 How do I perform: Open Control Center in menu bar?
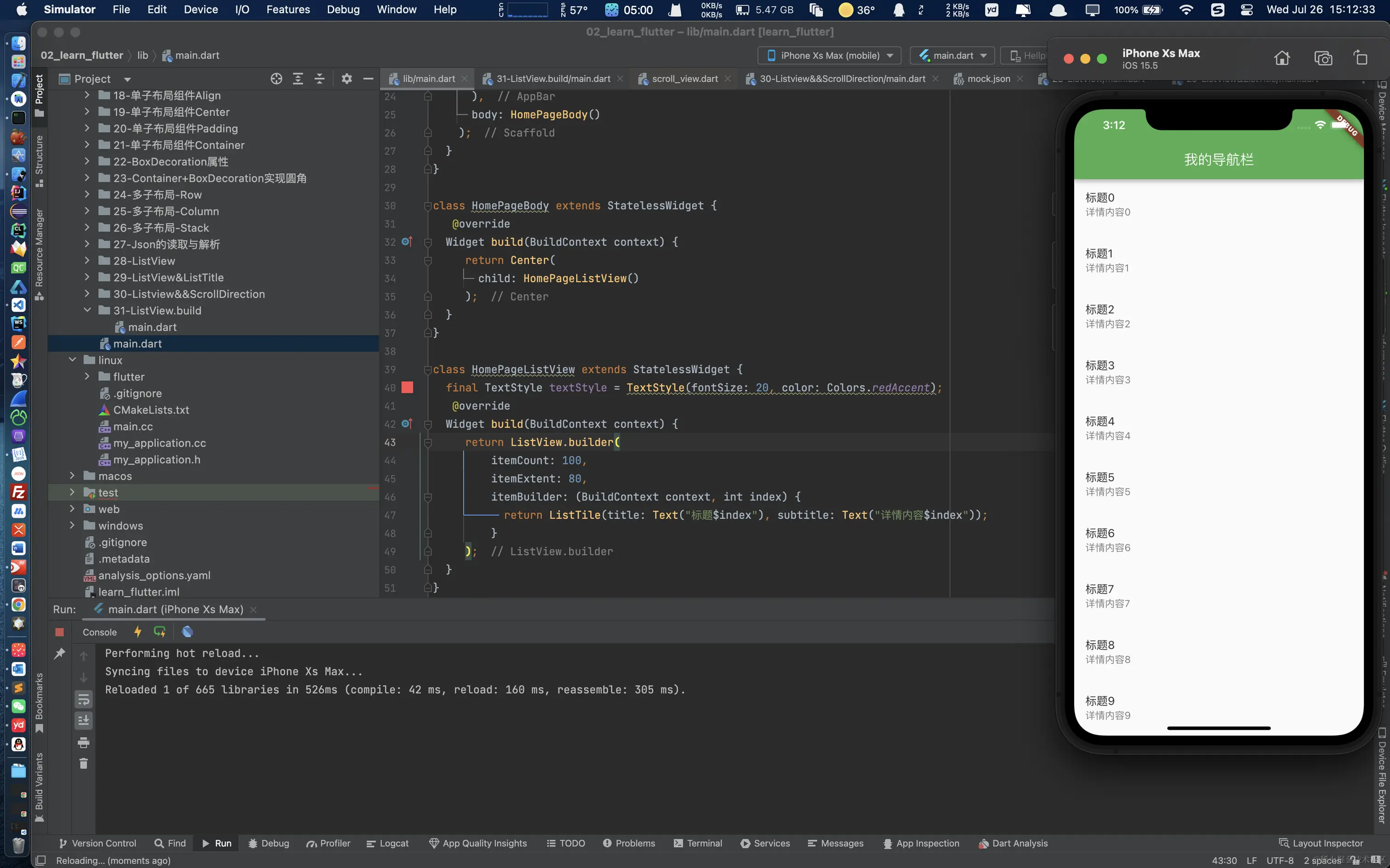pos(1247,9)
